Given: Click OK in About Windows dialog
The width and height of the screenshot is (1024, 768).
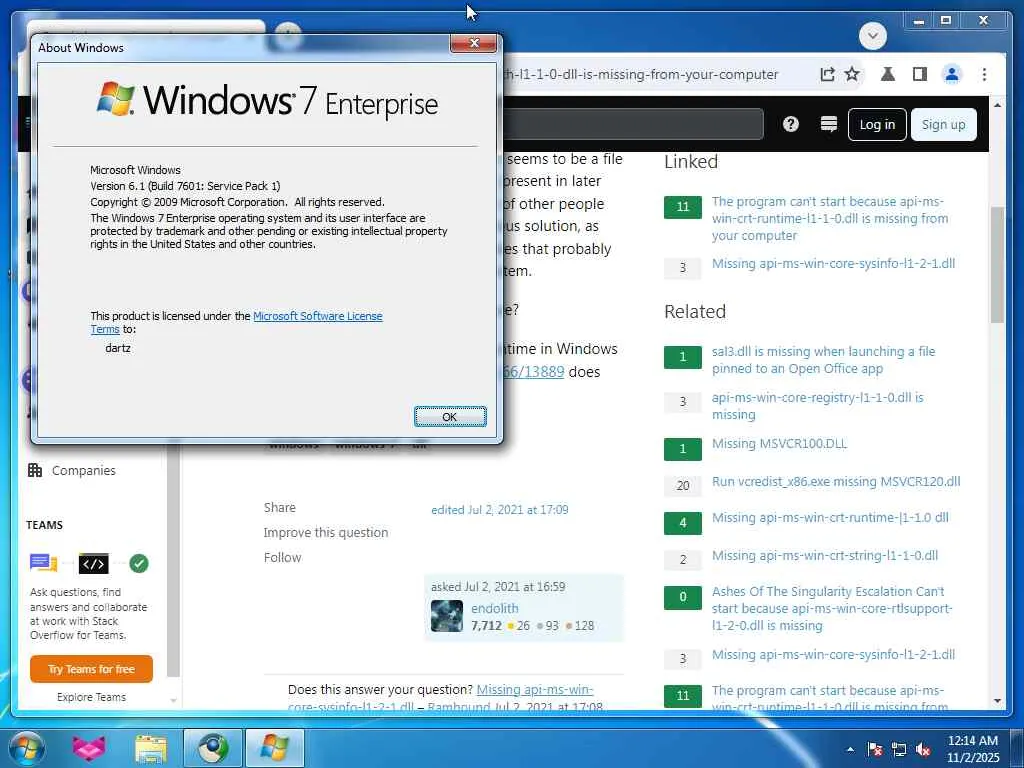Looking at the screenshot, I should point(450,417).
